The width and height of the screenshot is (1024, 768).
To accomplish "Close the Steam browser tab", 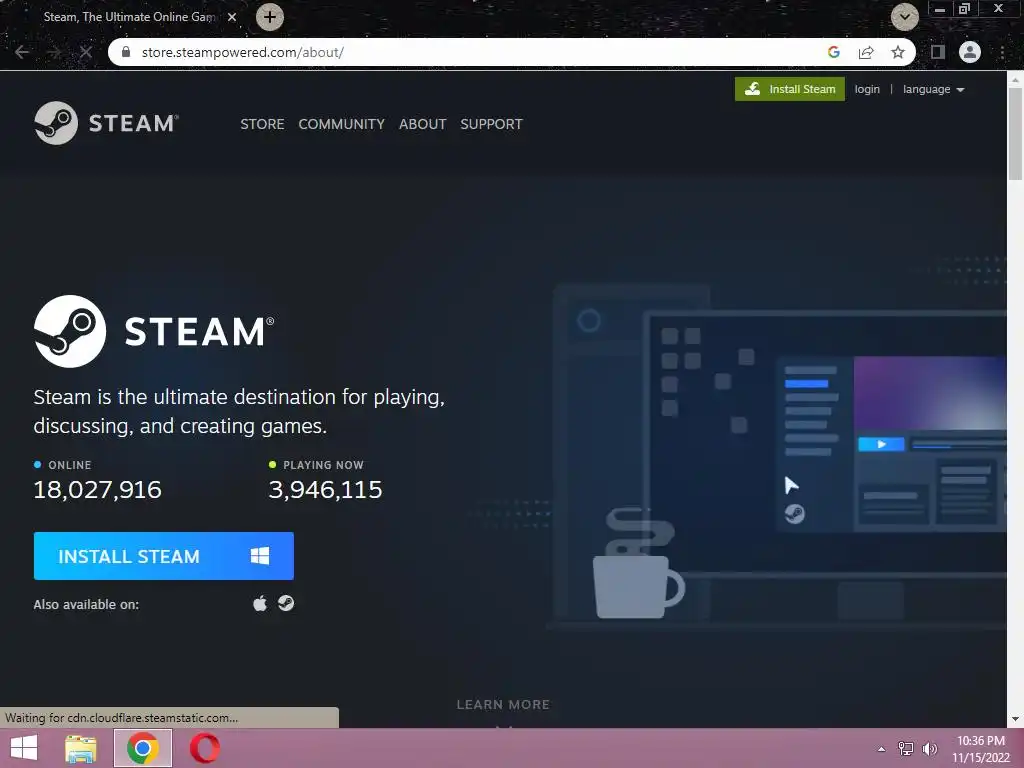I will (232, 17).
